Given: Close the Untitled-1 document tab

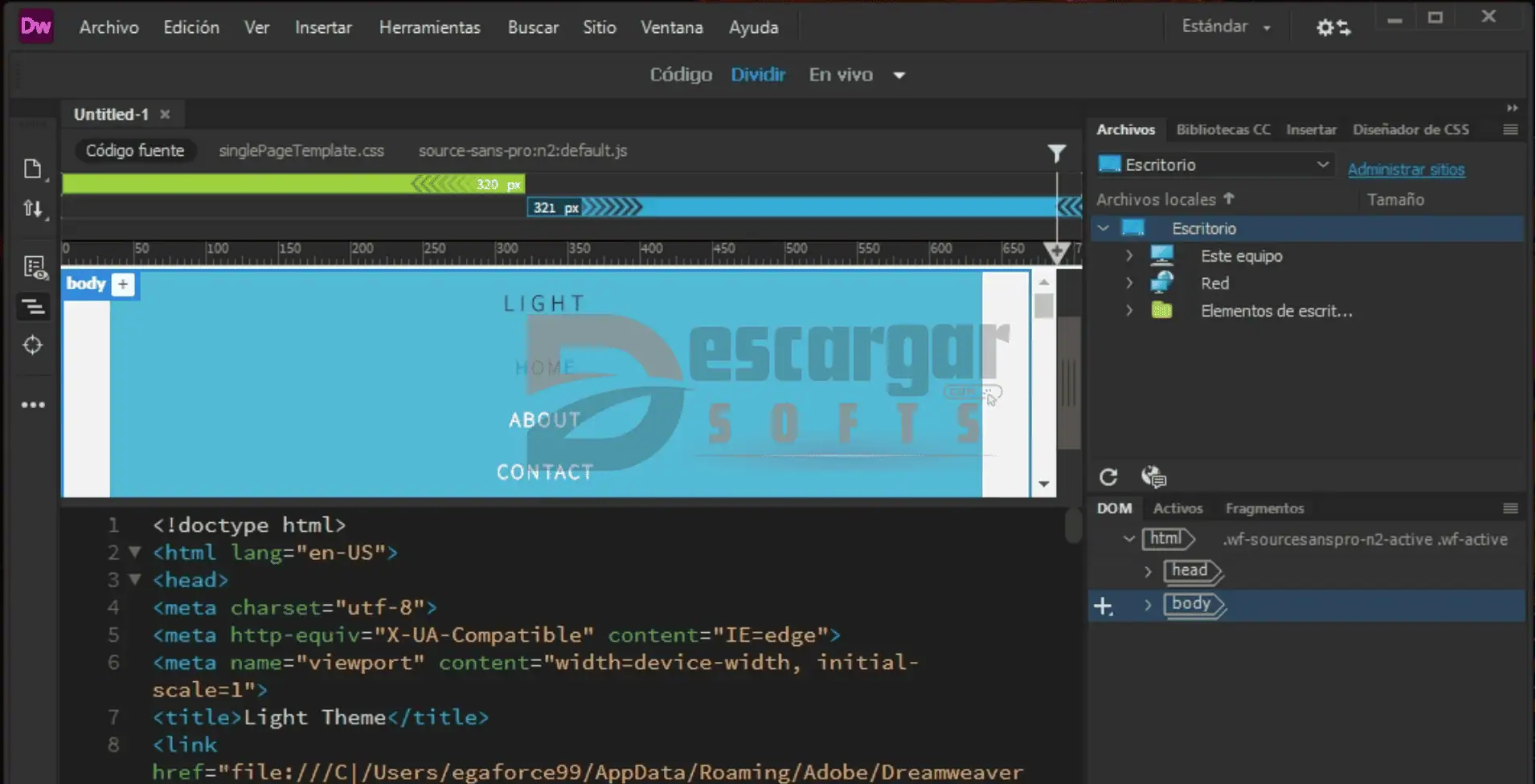Looking at the screenshot, I should (x=165, y=114).
